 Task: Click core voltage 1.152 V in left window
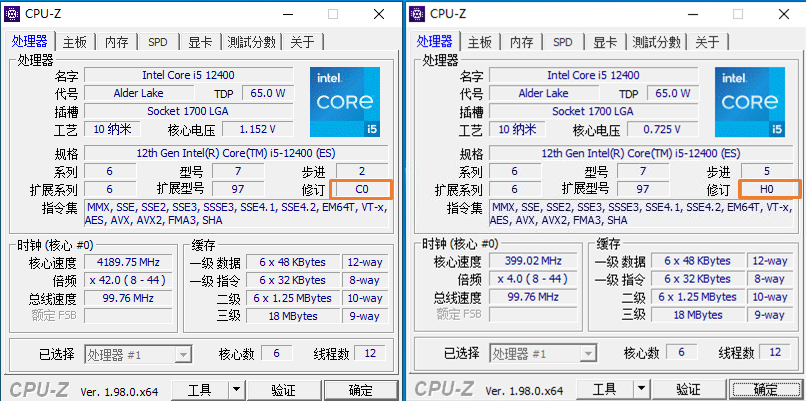(x=258, y=129)
